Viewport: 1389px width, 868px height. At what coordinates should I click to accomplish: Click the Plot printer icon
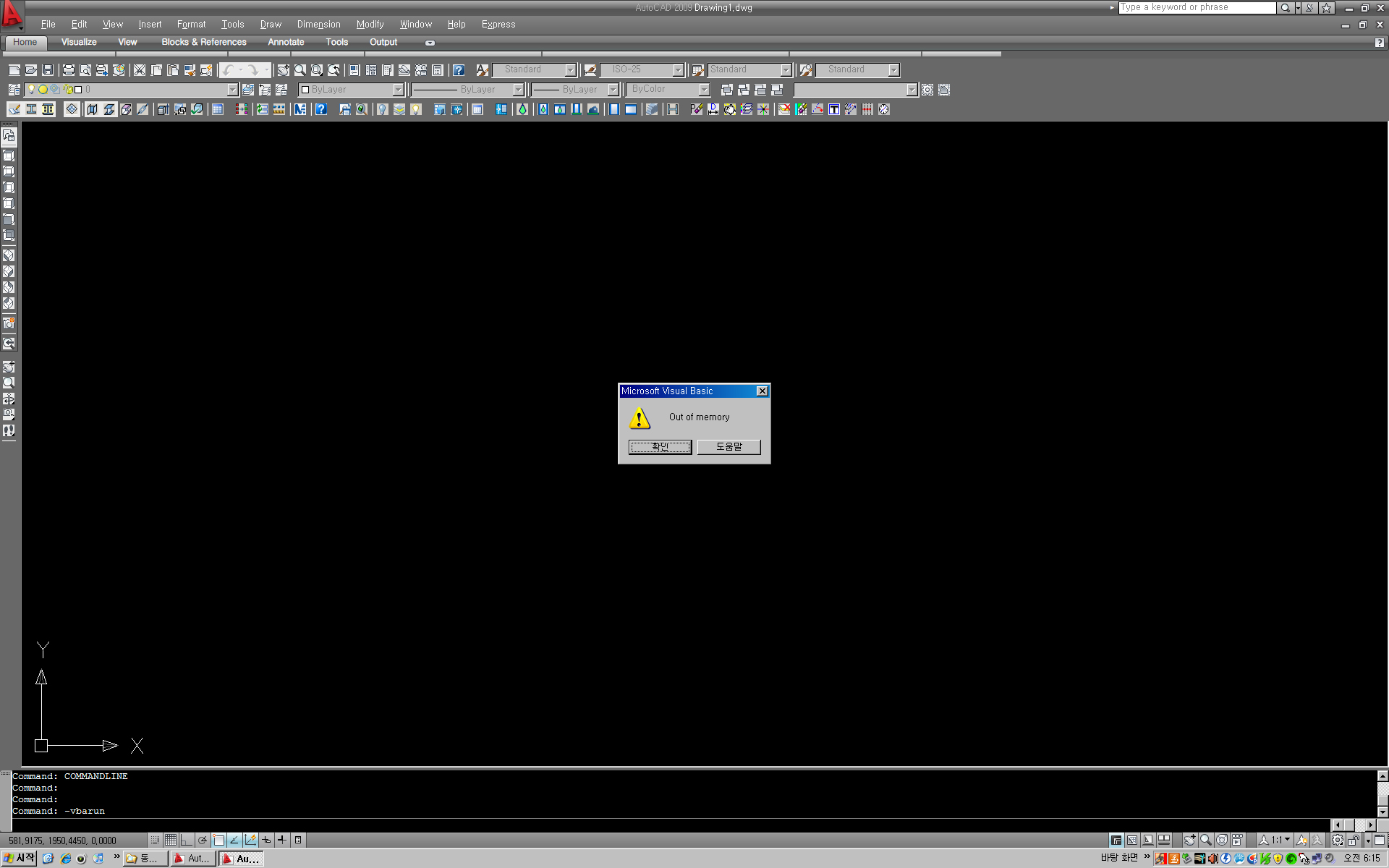[69, 70]
